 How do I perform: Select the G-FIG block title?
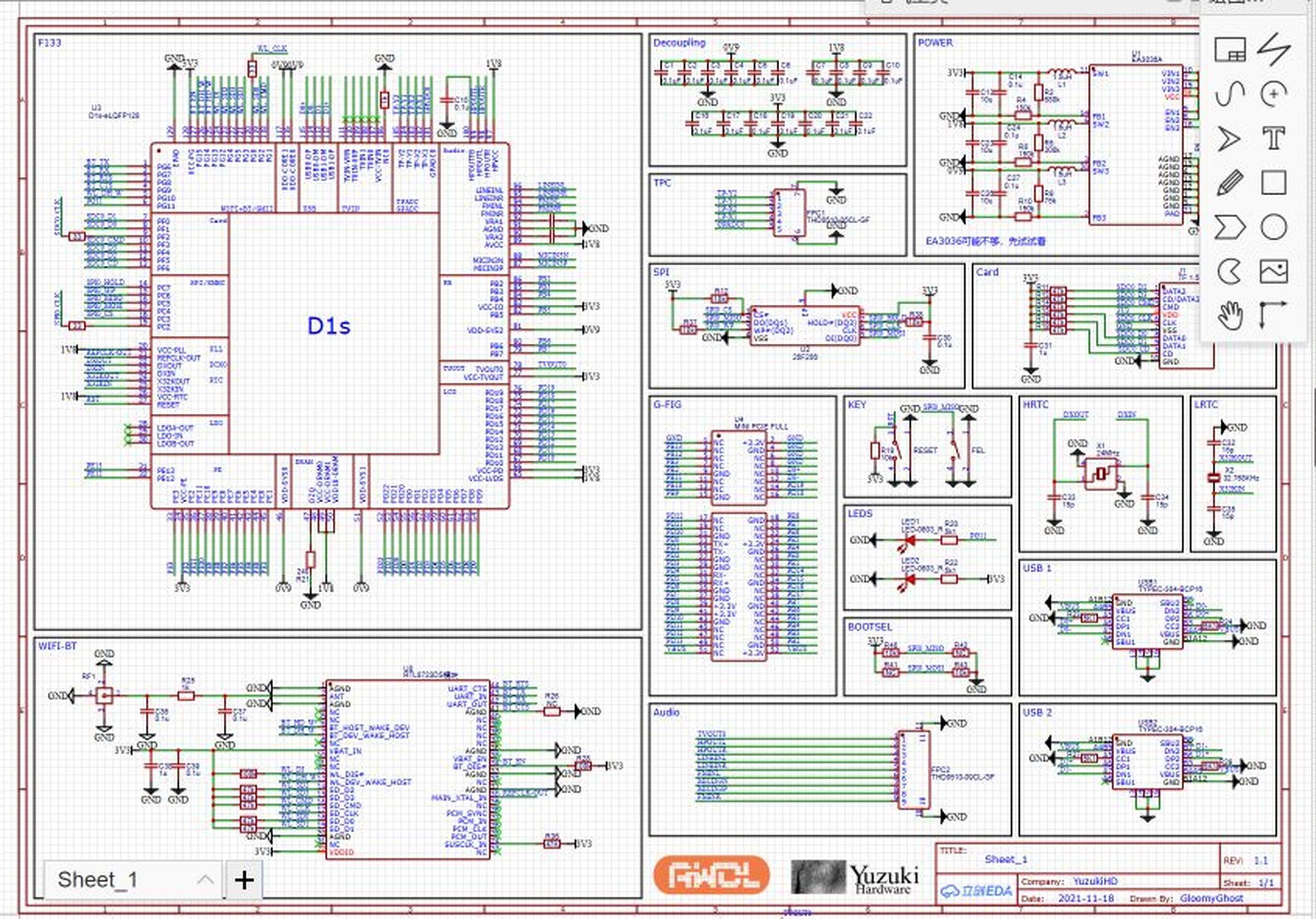point(667,405)
